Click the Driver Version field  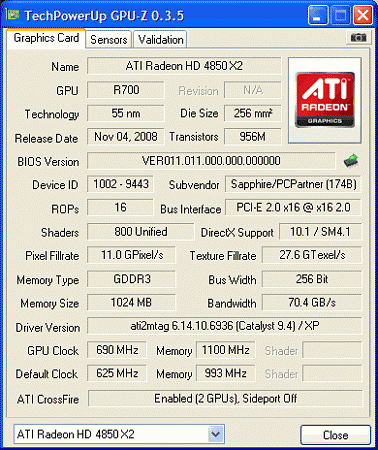(224, 326)
